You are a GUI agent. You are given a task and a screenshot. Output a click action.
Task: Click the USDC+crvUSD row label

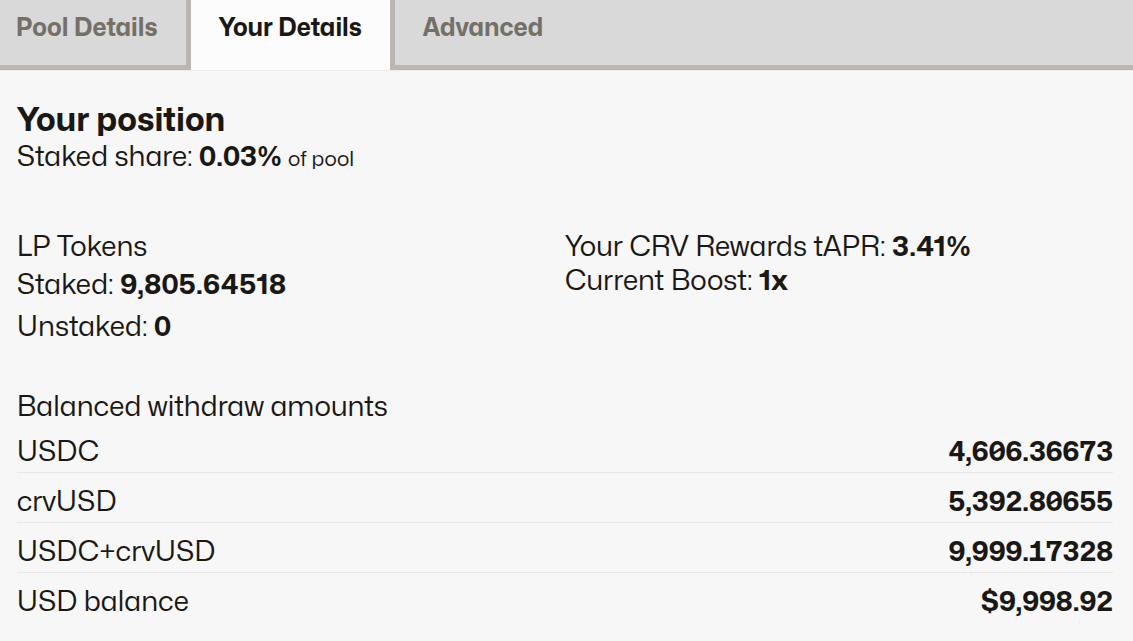pyautogui.click(x=116, y=550)
